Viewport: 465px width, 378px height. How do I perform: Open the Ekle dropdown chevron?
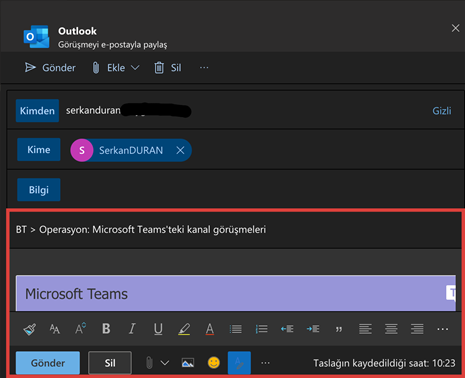point(135,68)
